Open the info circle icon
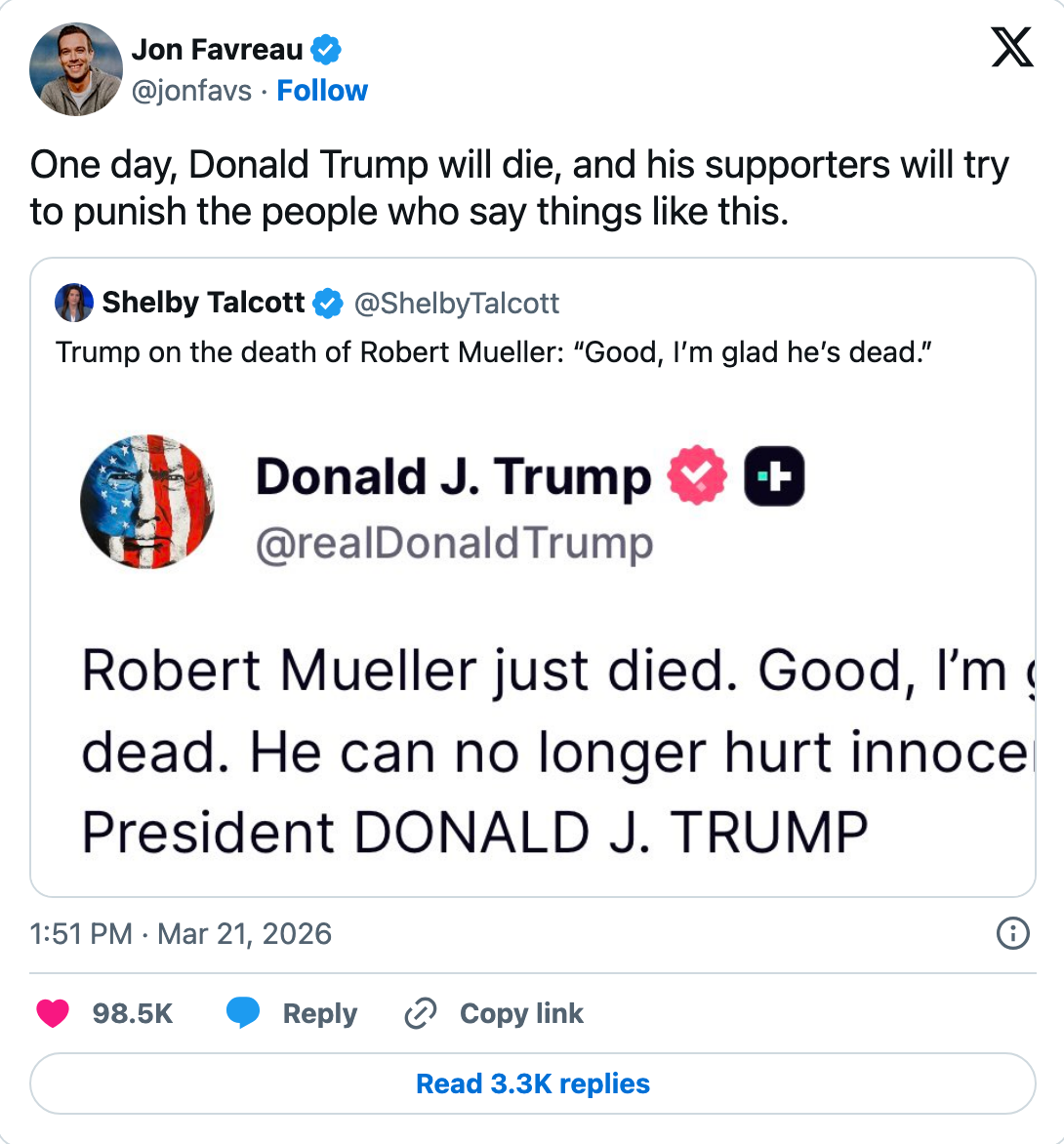 [1012, 934]
